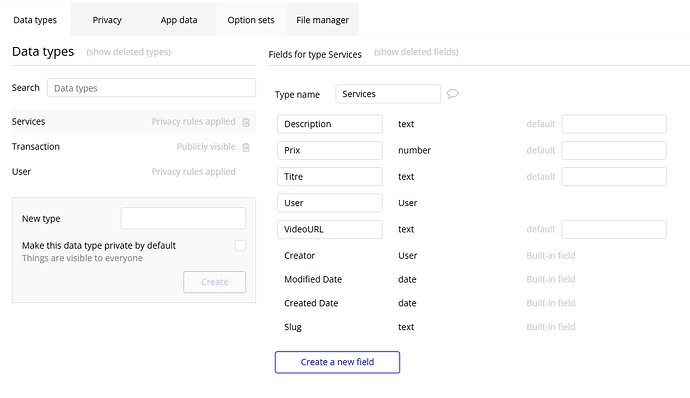Go to Option sets tab
Viewport: 690px width, 398px height.
[251, 20]
